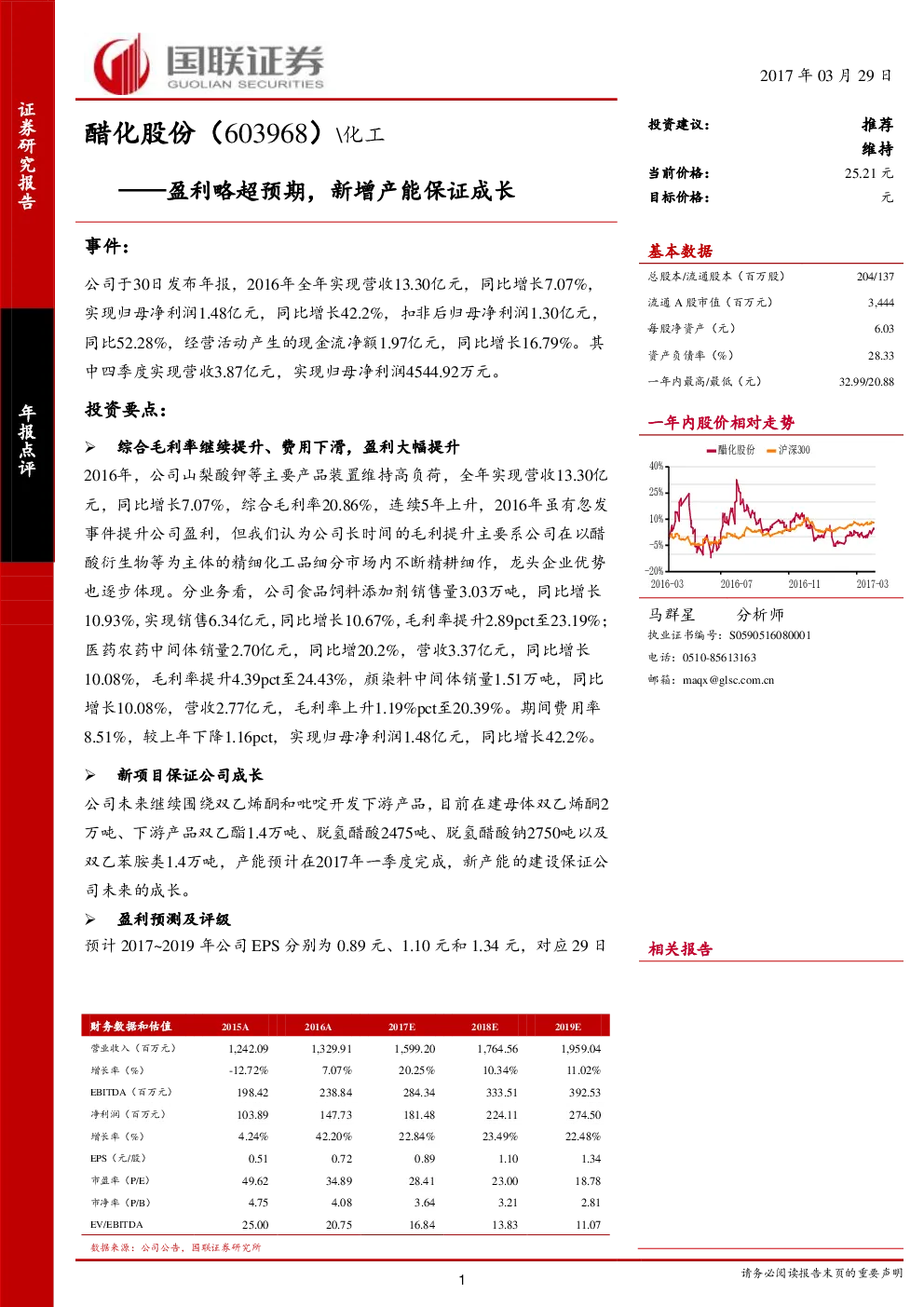Screen dimensions: 924x1307
Task: Click the EV/EBITDA row label
Action: [x=116, y=1225]
